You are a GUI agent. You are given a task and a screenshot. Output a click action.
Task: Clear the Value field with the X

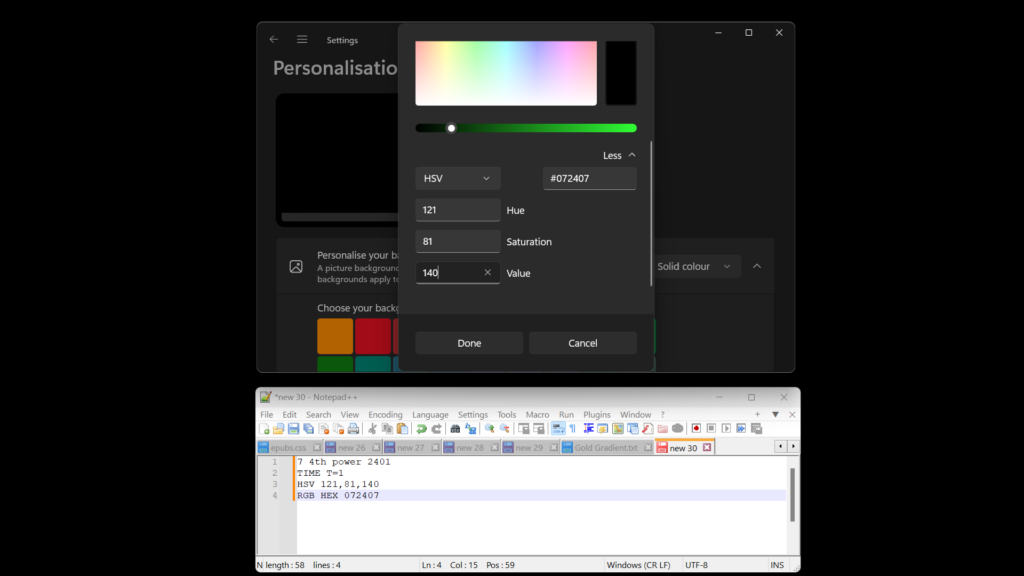tap(488, 273)
